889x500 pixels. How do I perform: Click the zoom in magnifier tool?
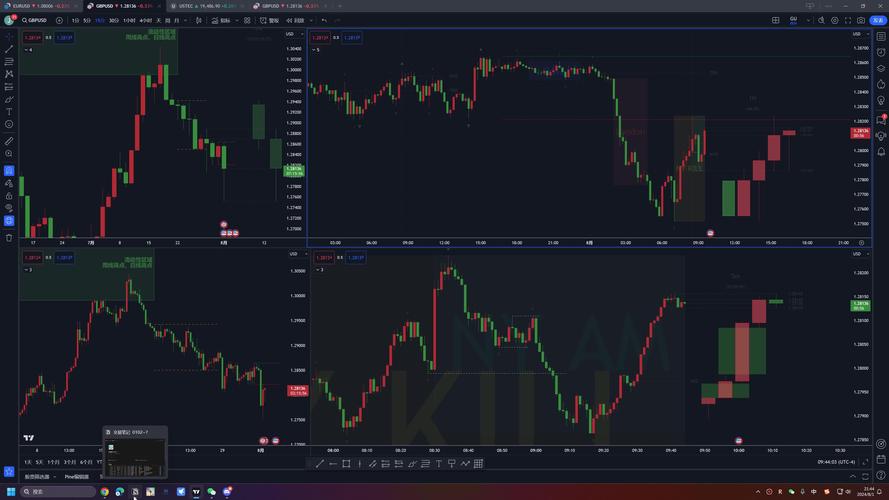pos(9,154)
